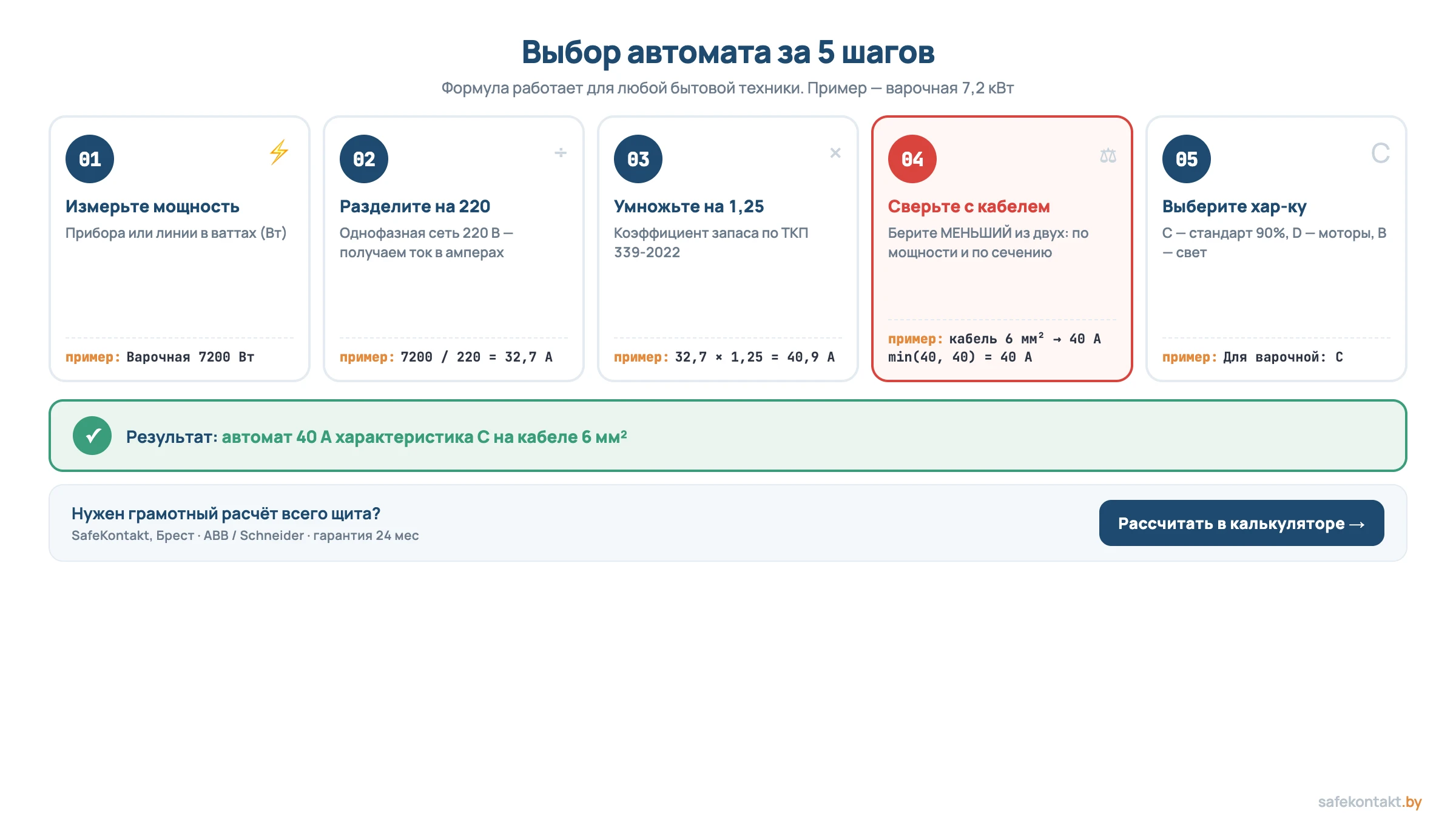Open the calculator via 'Рассчитать в калькуляторе' button
The height and width of the screenshot is (819, 1456).
pos(1241,523)
